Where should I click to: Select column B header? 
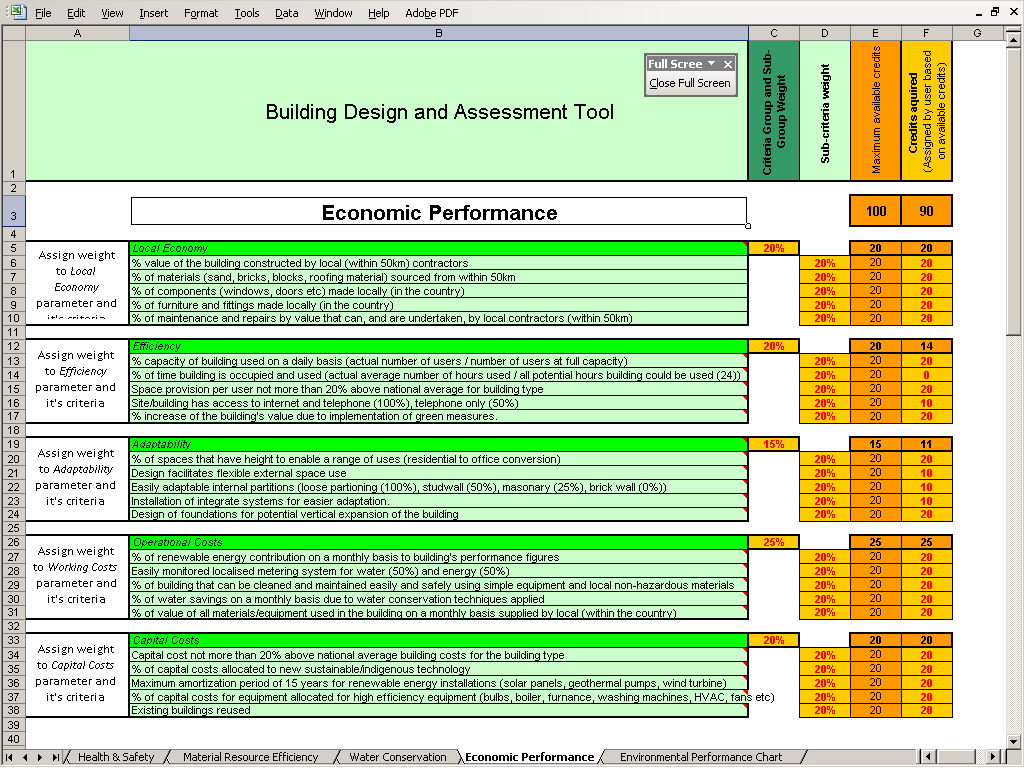(439, 33)
